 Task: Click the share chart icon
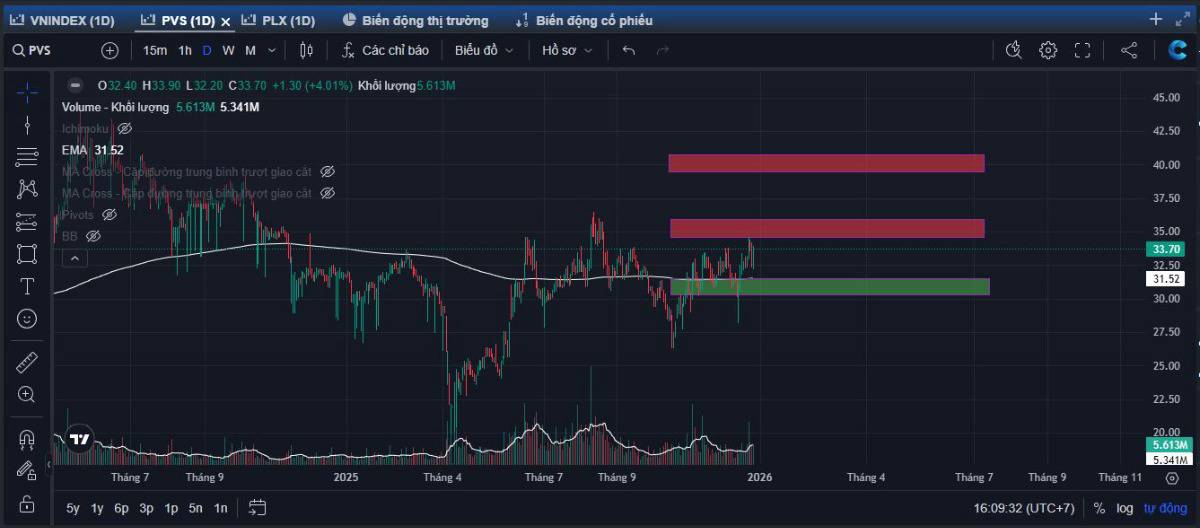coord(1129,50)
